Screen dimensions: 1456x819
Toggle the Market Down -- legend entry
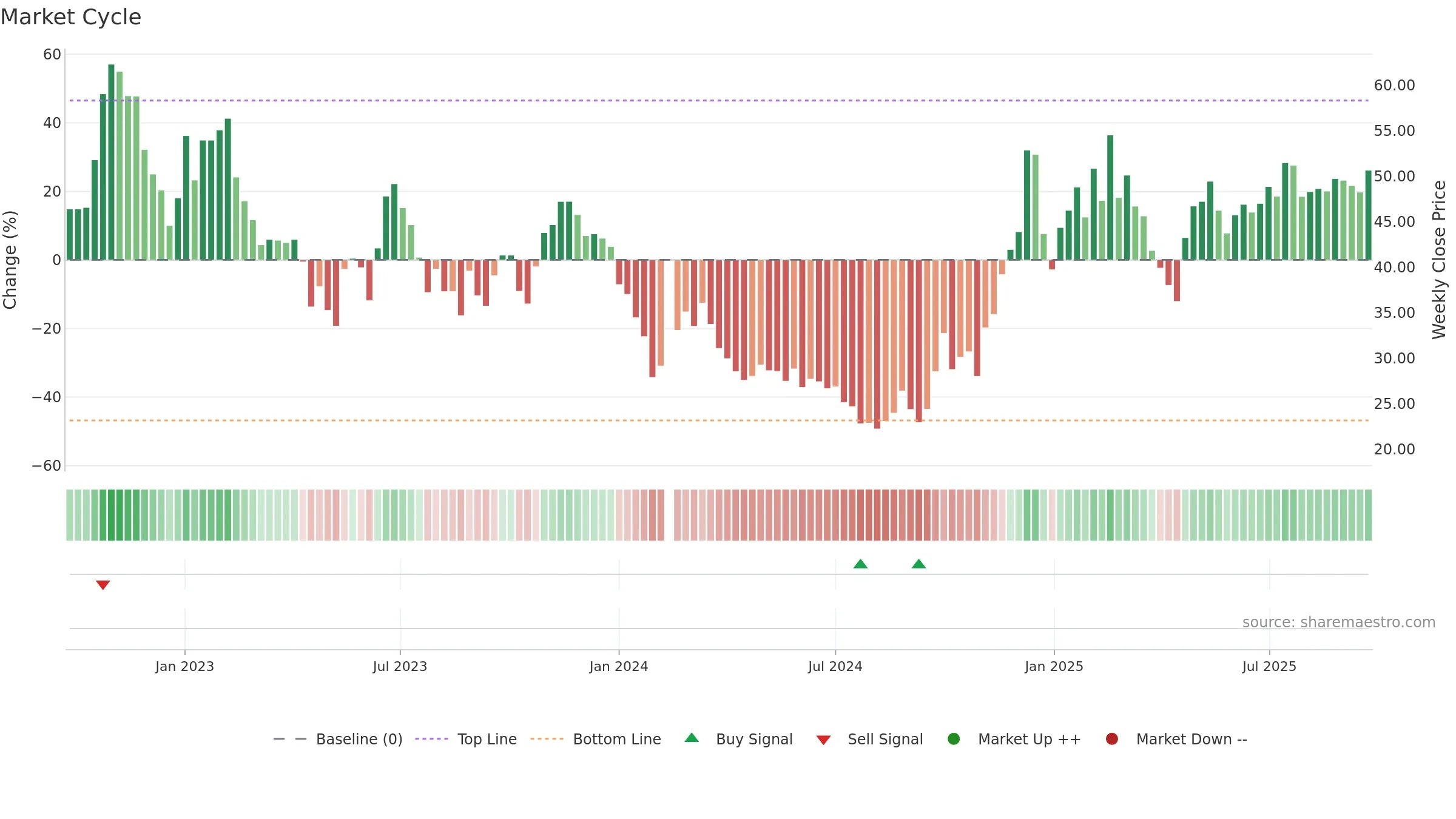click(1176, 739)
